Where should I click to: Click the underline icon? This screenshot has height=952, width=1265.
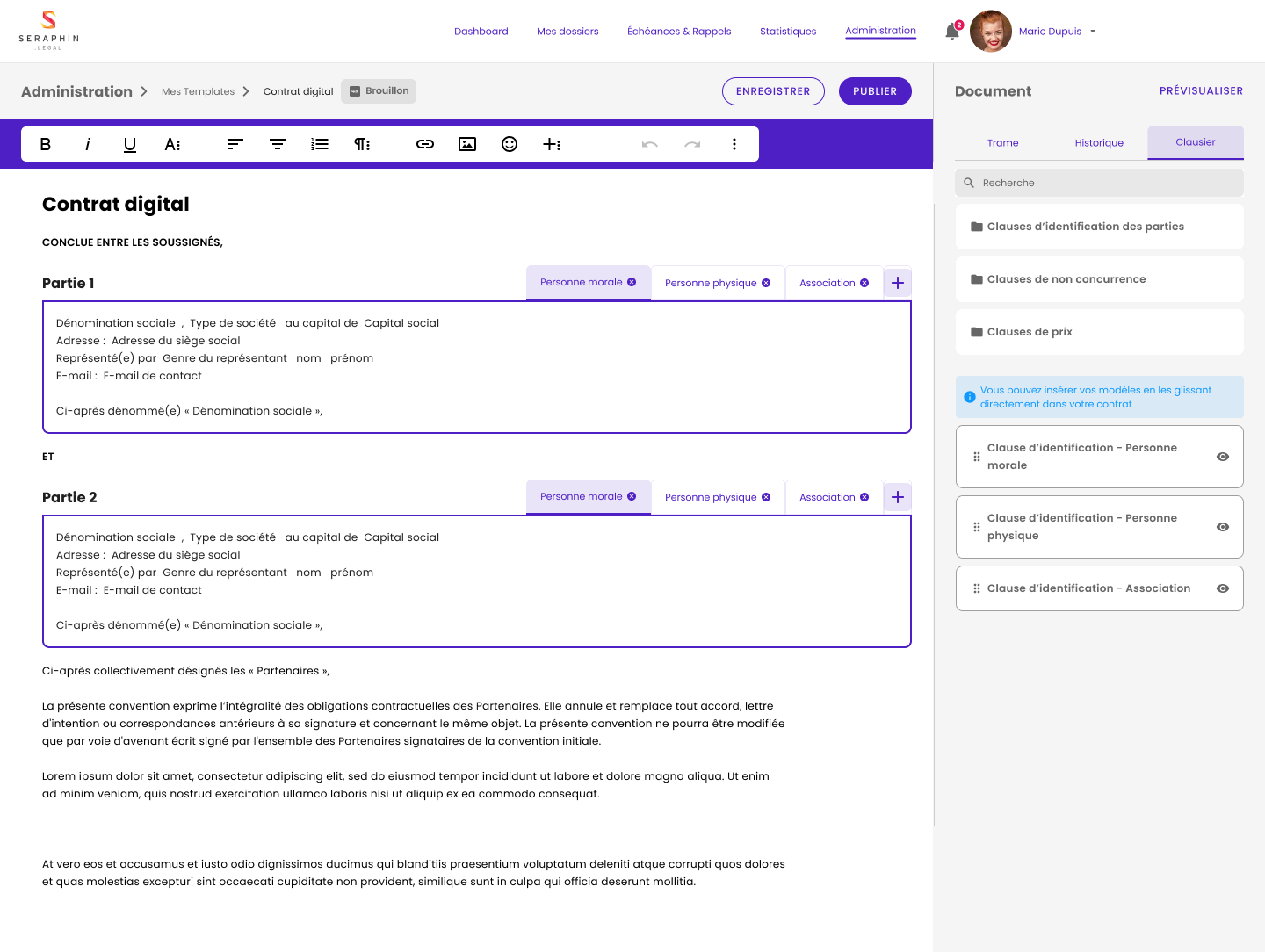point(130,144)
